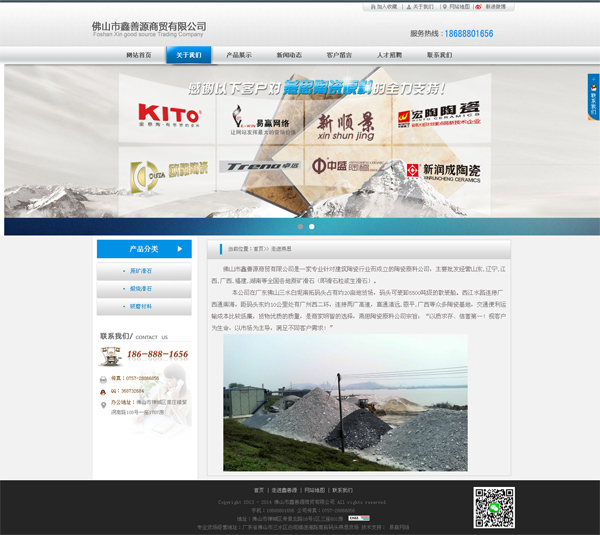Click the 办公地址 address text
600x535 pixels.
tap(149, 407)
